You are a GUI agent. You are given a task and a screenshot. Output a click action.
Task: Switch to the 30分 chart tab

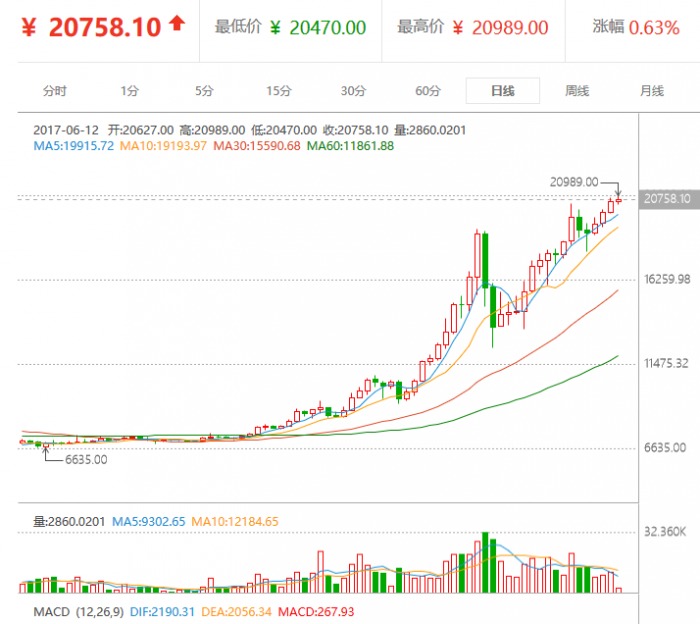(353, 91)
